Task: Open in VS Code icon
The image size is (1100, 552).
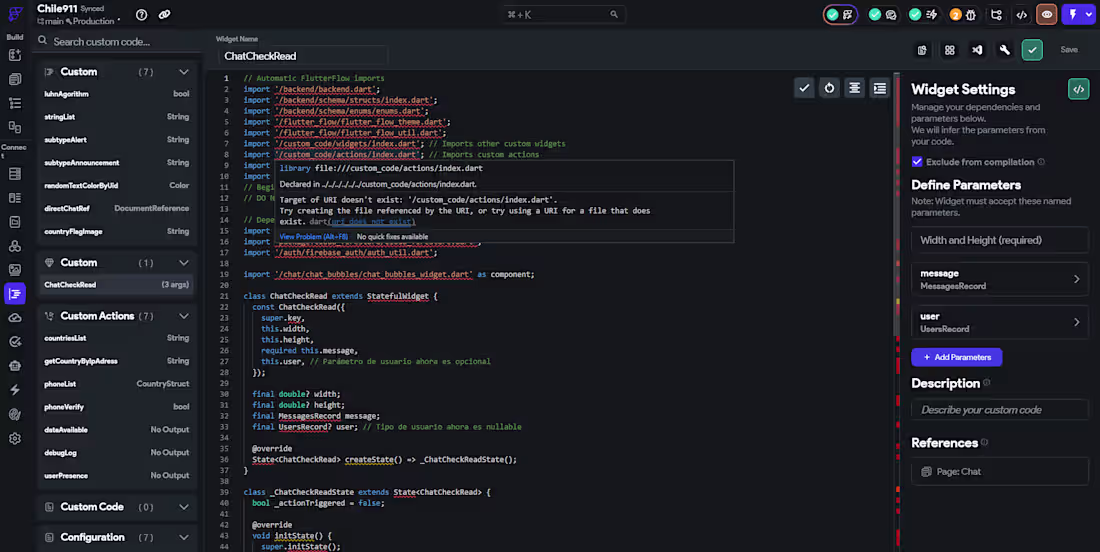Action: click(977, 50)
